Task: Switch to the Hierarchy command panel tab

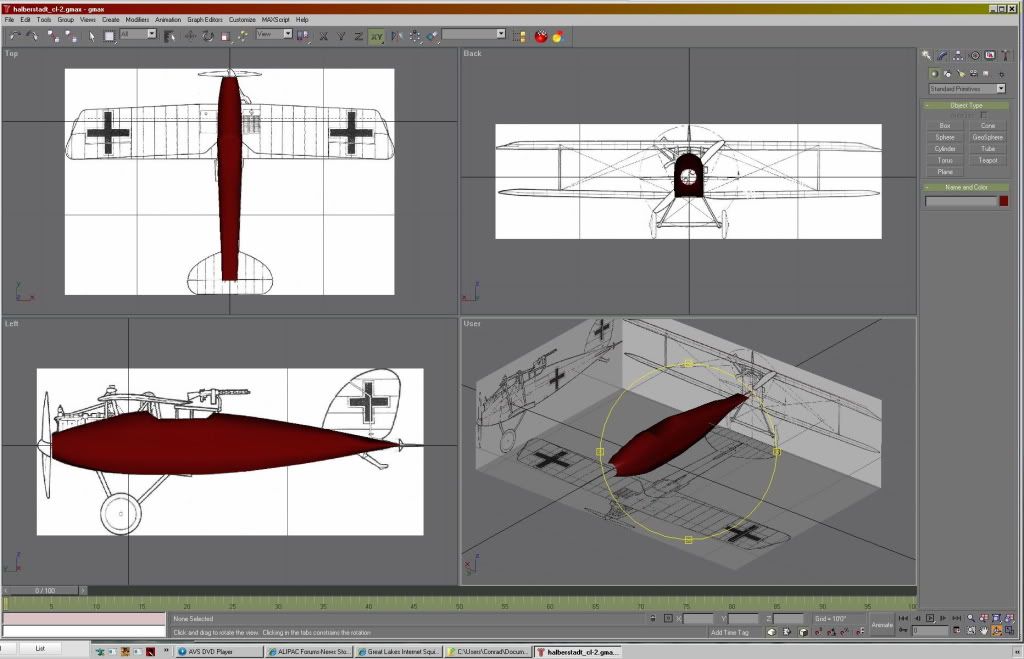Action: 958,56
